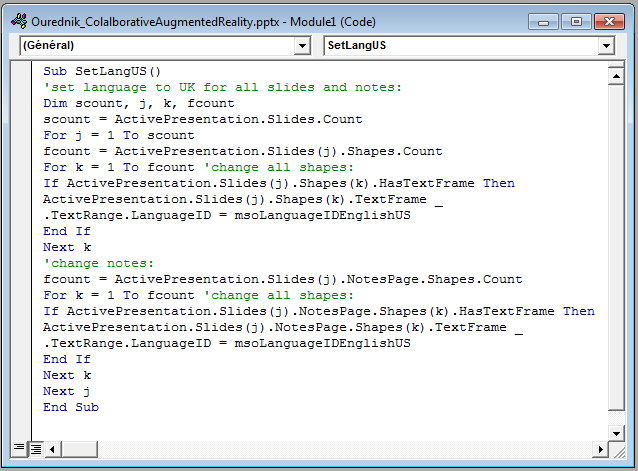Click the vertical scrollbar up arrow
This screenshot has height=471, width=638.
point(616,76)
